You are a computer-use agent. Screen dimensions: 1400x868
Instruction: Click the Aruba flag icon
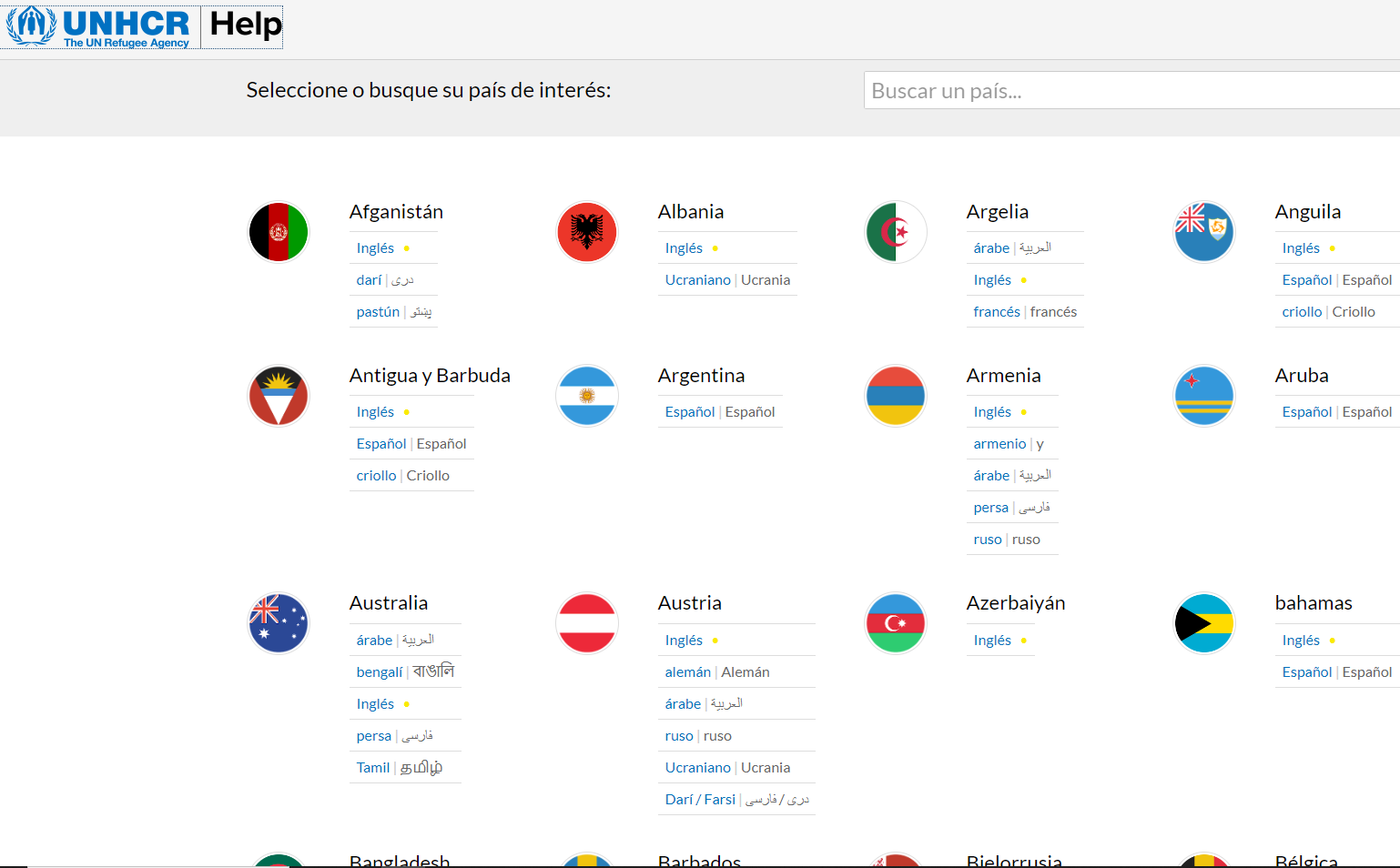click(x=1204, y=396)
